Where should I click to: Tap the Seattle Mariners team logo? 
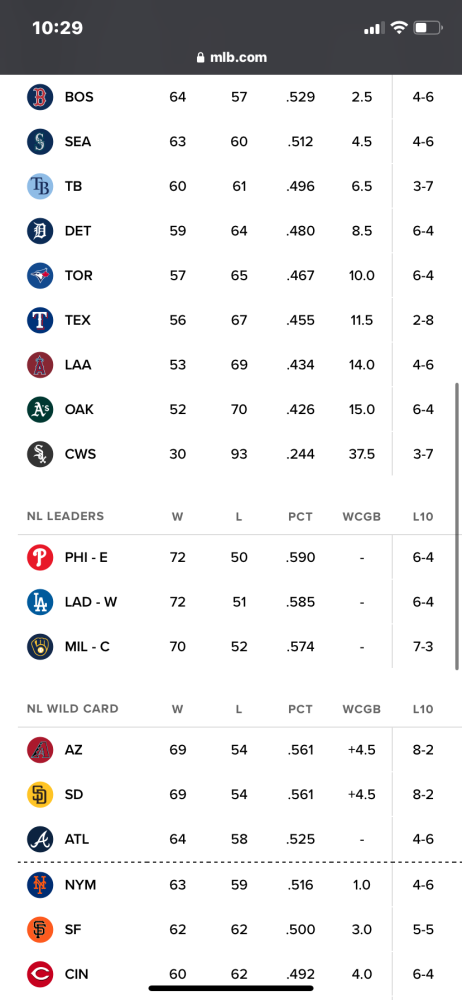click(x=40, y=142)
